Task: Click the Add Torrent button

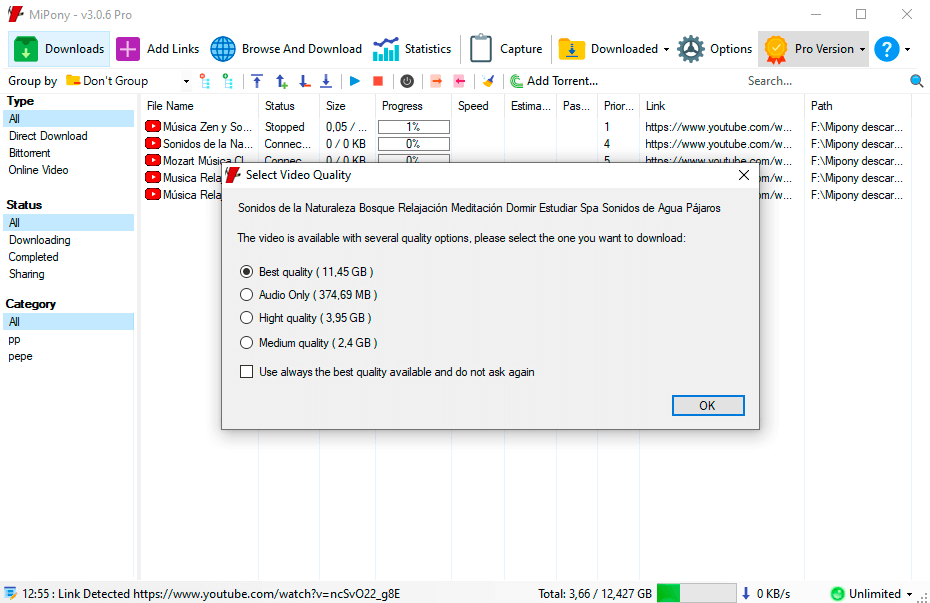Action: (x=554, y=81)
